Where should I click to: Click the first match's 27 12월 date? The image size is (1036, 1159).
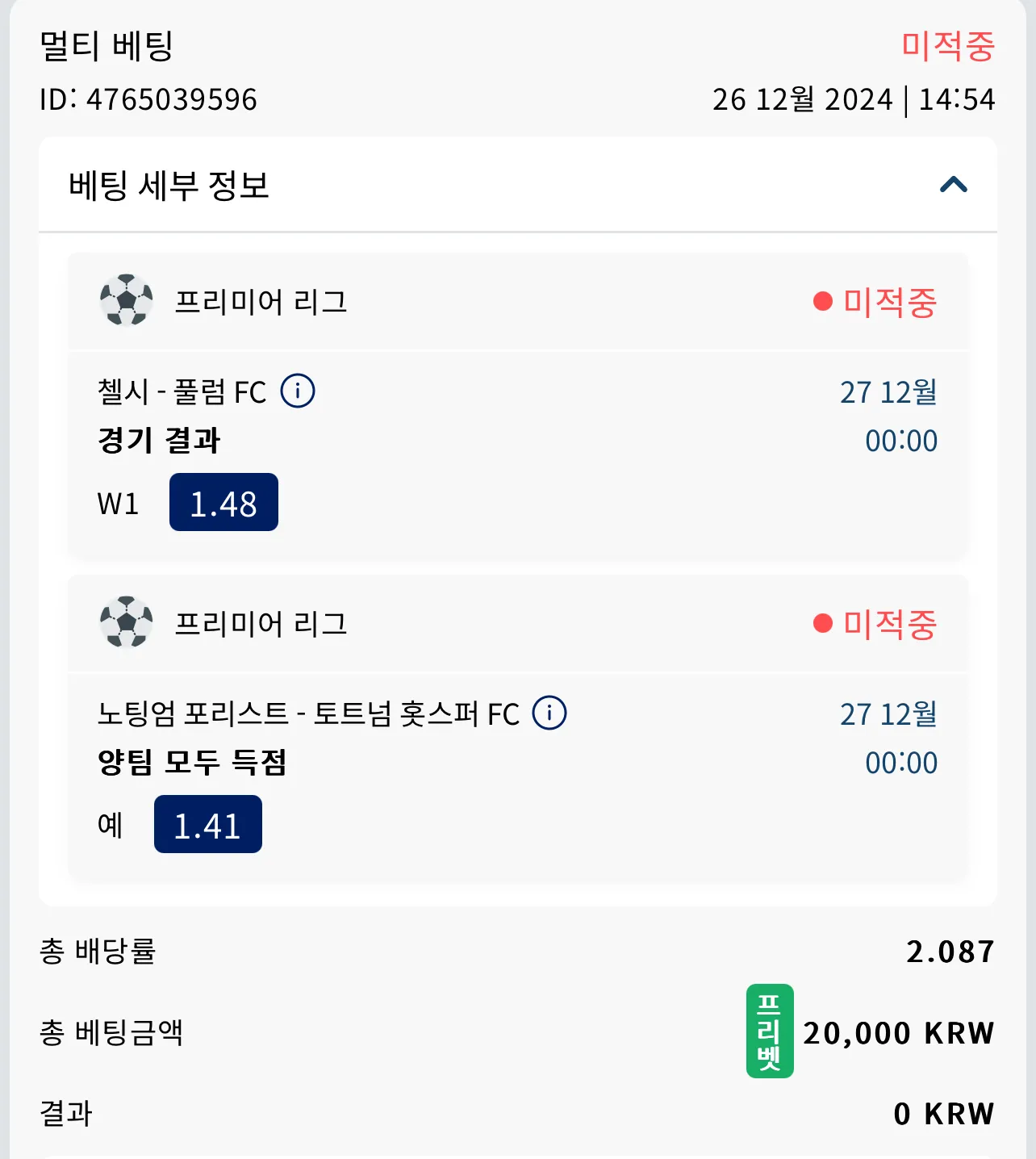click(x=888, y=392)
